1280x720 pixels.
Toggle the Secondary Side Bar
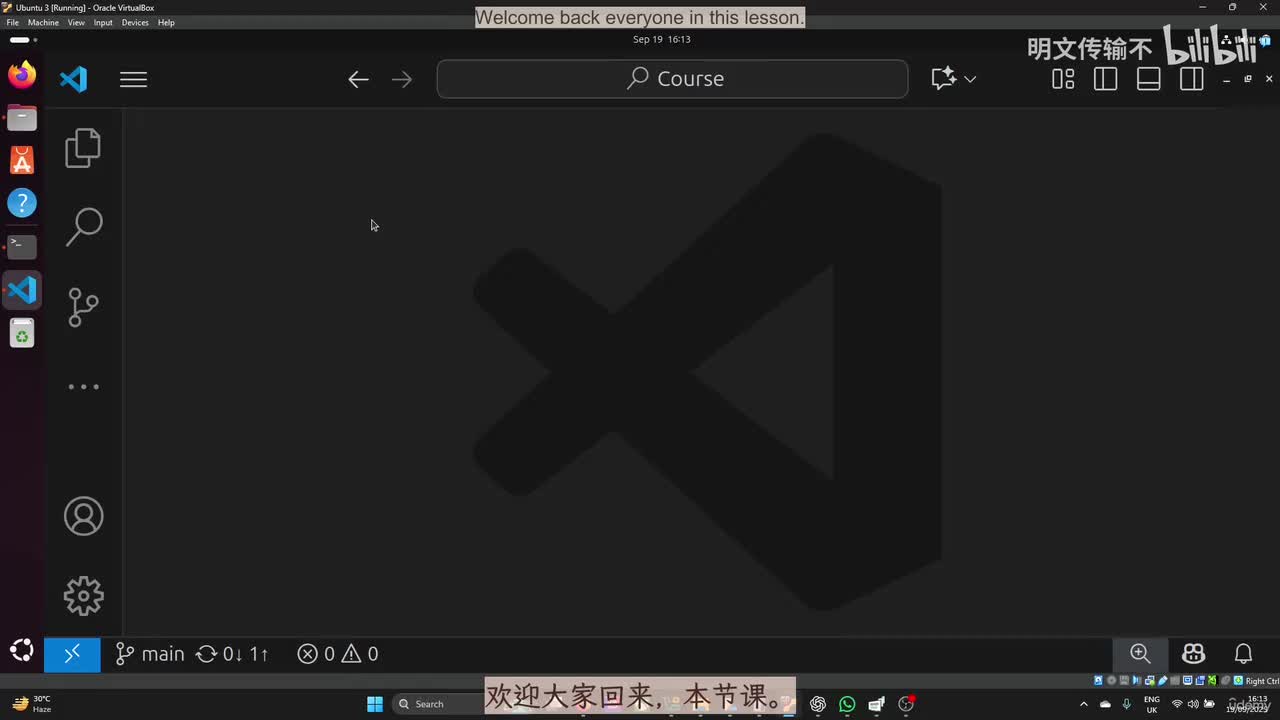tap(1192, 79)
